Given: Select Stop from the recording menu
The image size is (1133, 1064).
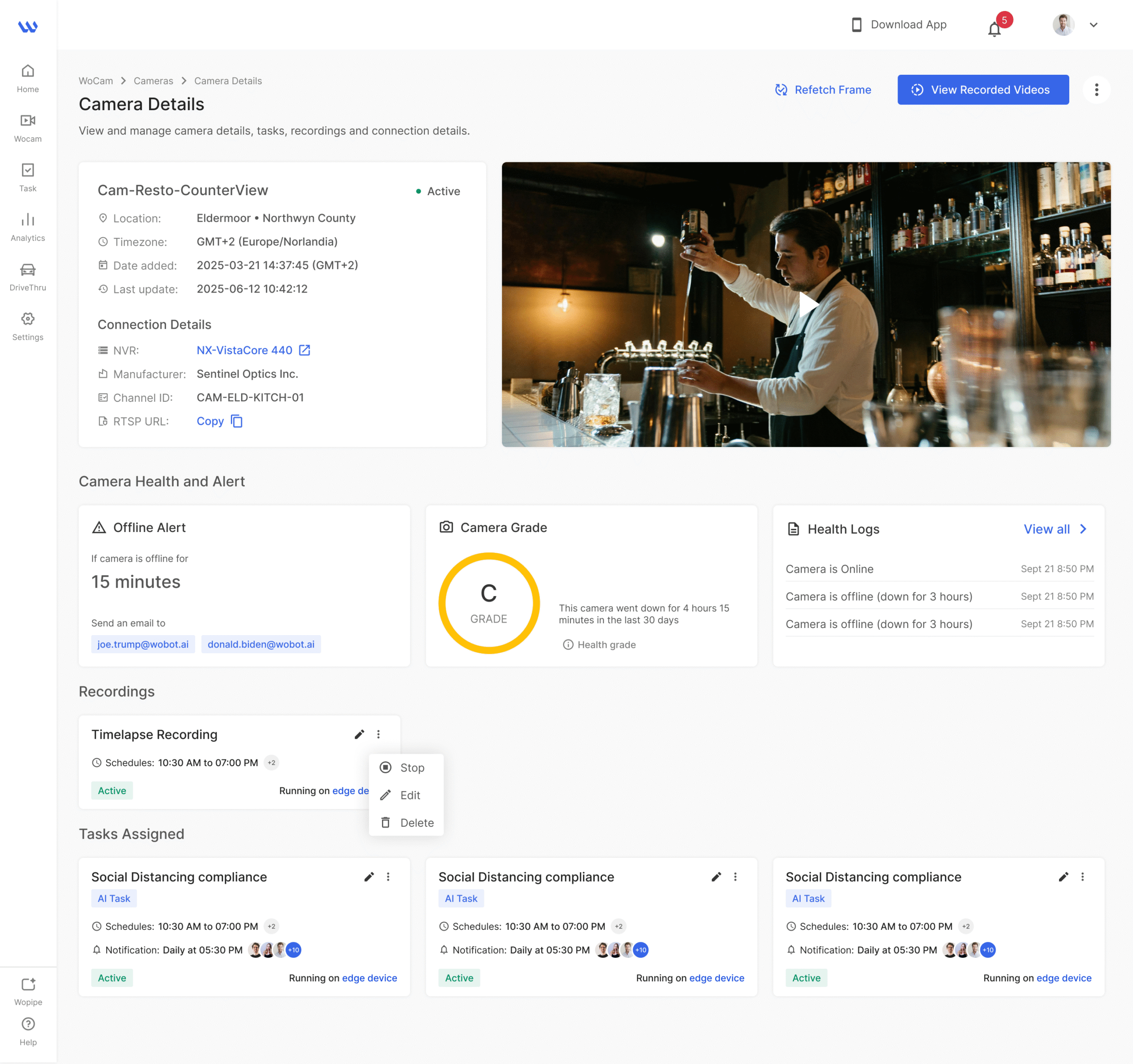Looking at the screenshot, I should [x=406, y=767].
